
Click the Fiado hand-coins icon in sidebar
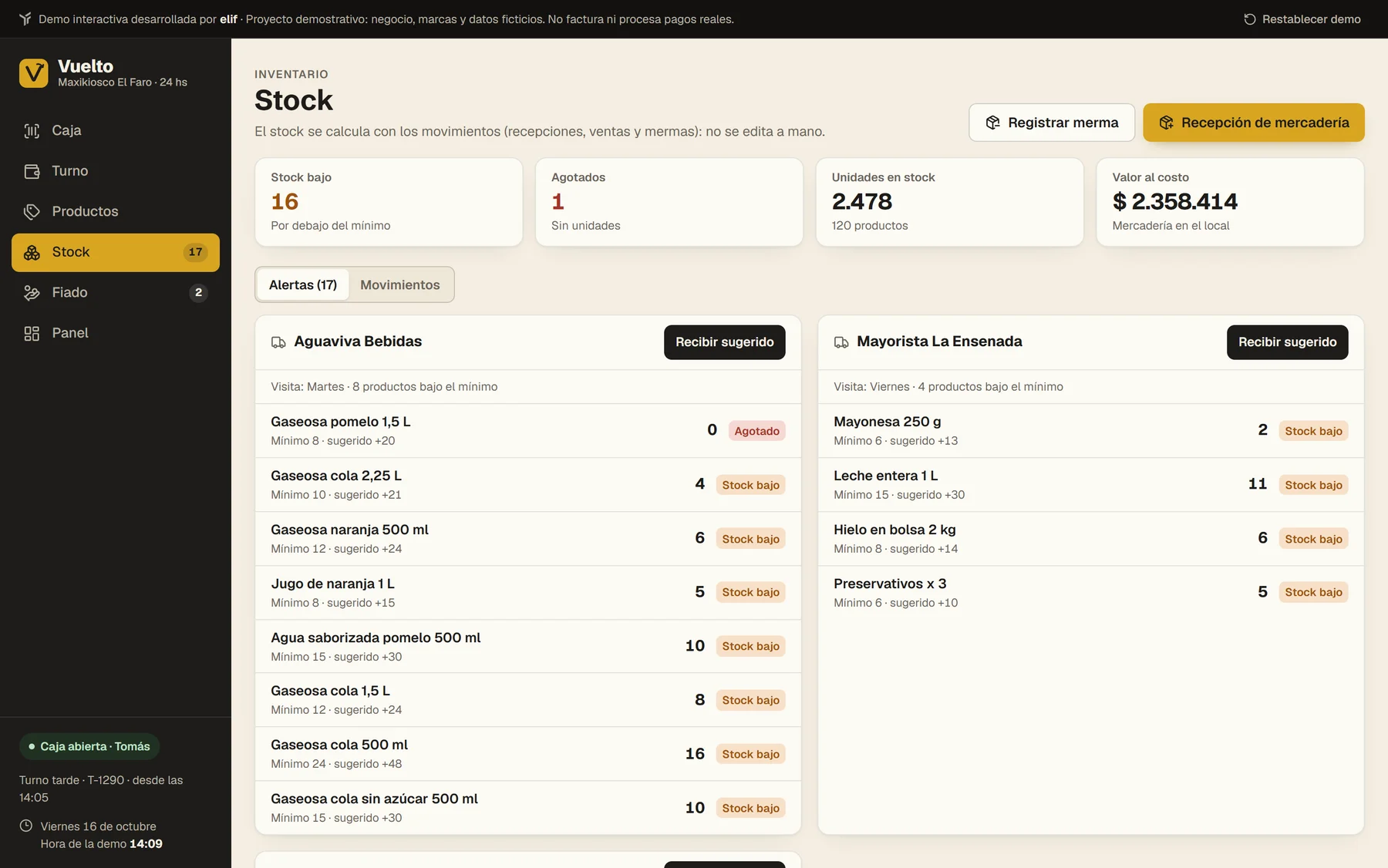point(32,293)
